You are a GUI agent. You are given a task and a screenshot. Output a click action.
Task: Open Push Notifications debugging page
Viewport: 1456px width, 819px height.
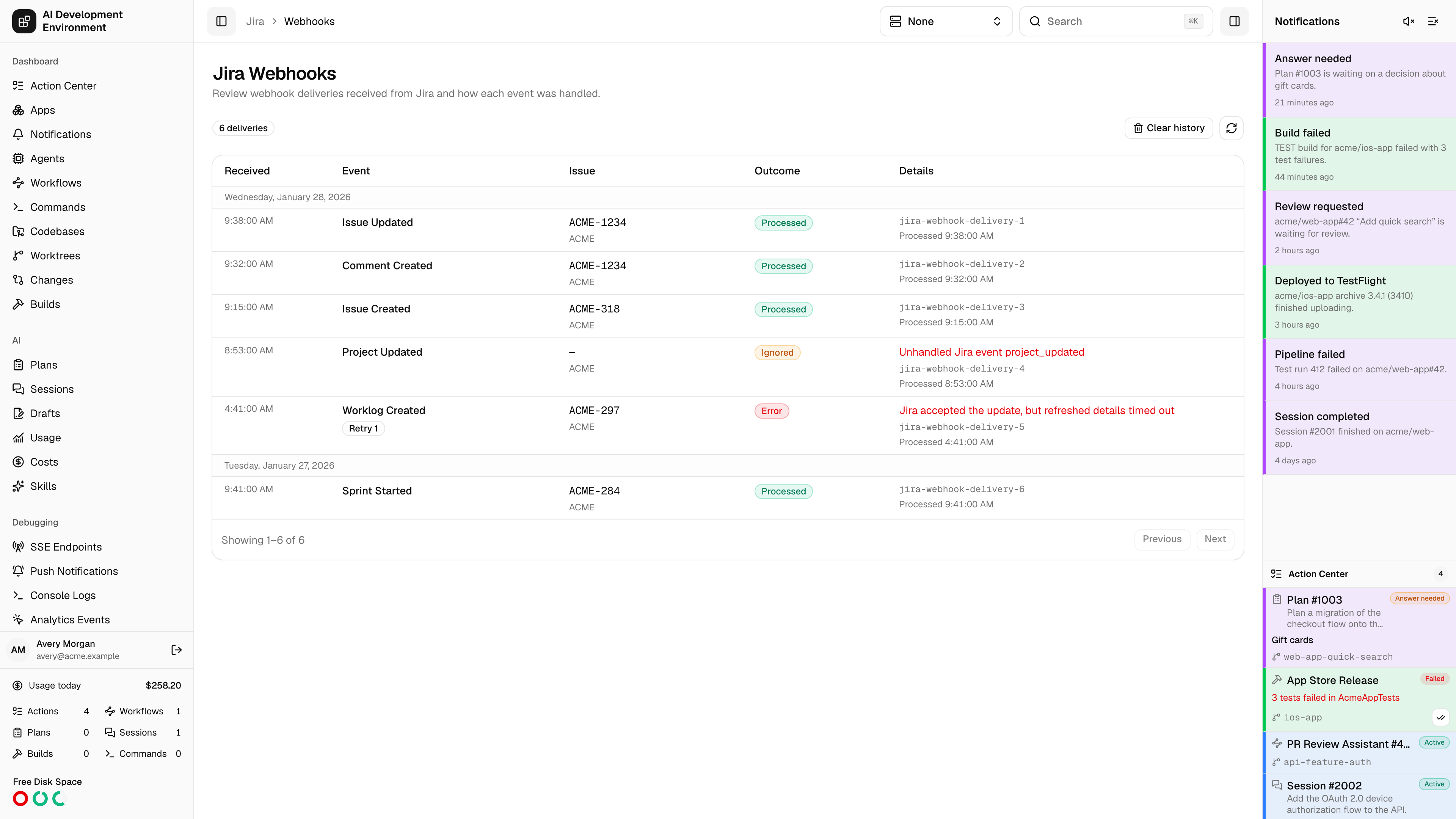97,571
